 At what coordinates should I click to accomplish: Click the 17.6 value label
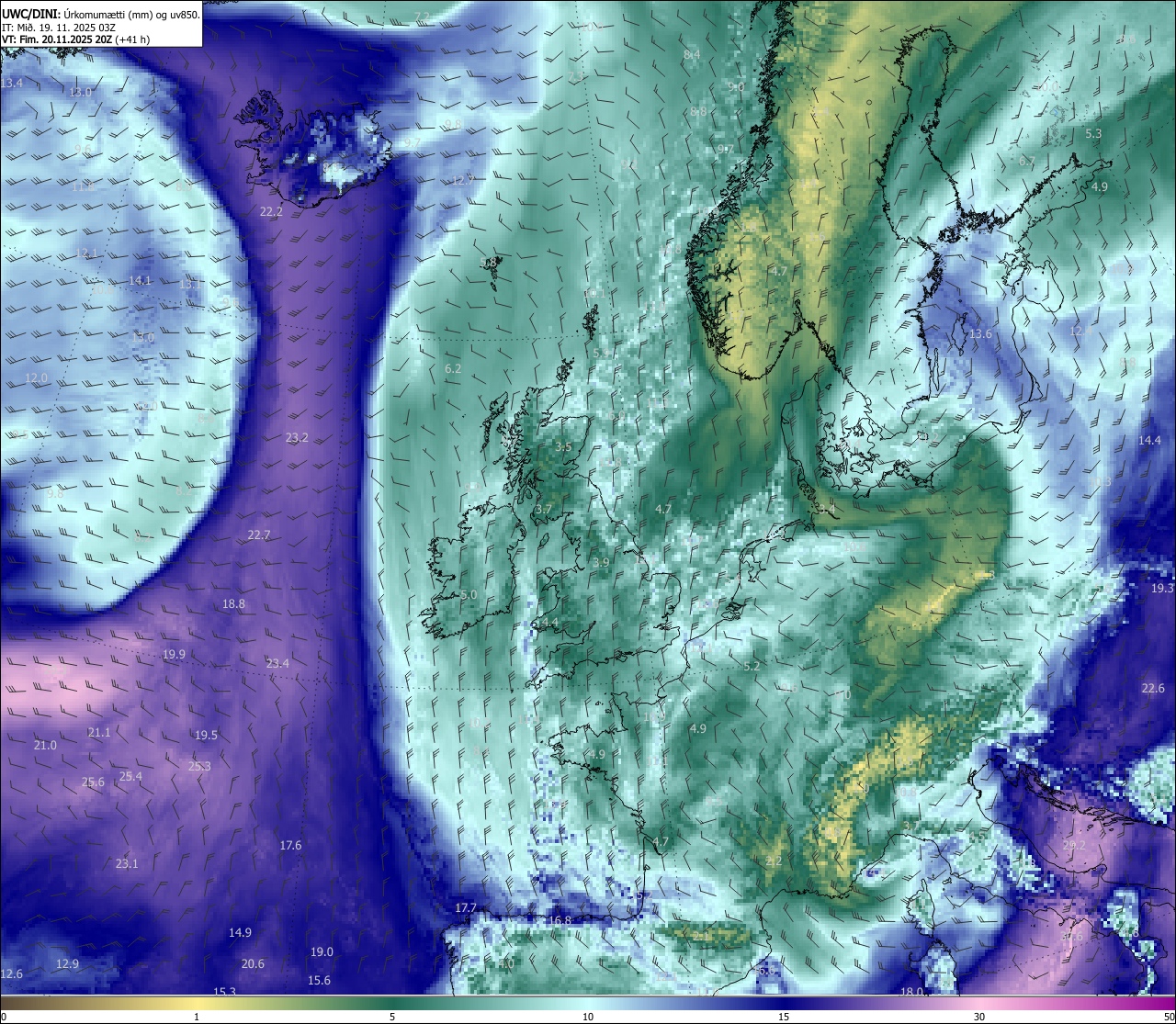pos(290,845)
